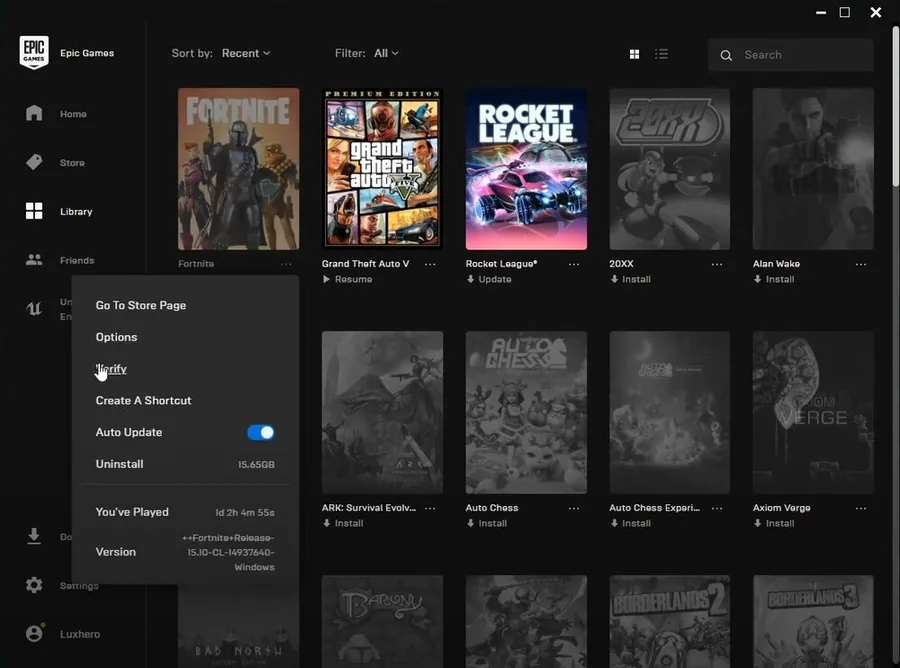This screenshot has height=668, width=900.
Task: Click the Store tag icon
Action: tap(34, 162)
